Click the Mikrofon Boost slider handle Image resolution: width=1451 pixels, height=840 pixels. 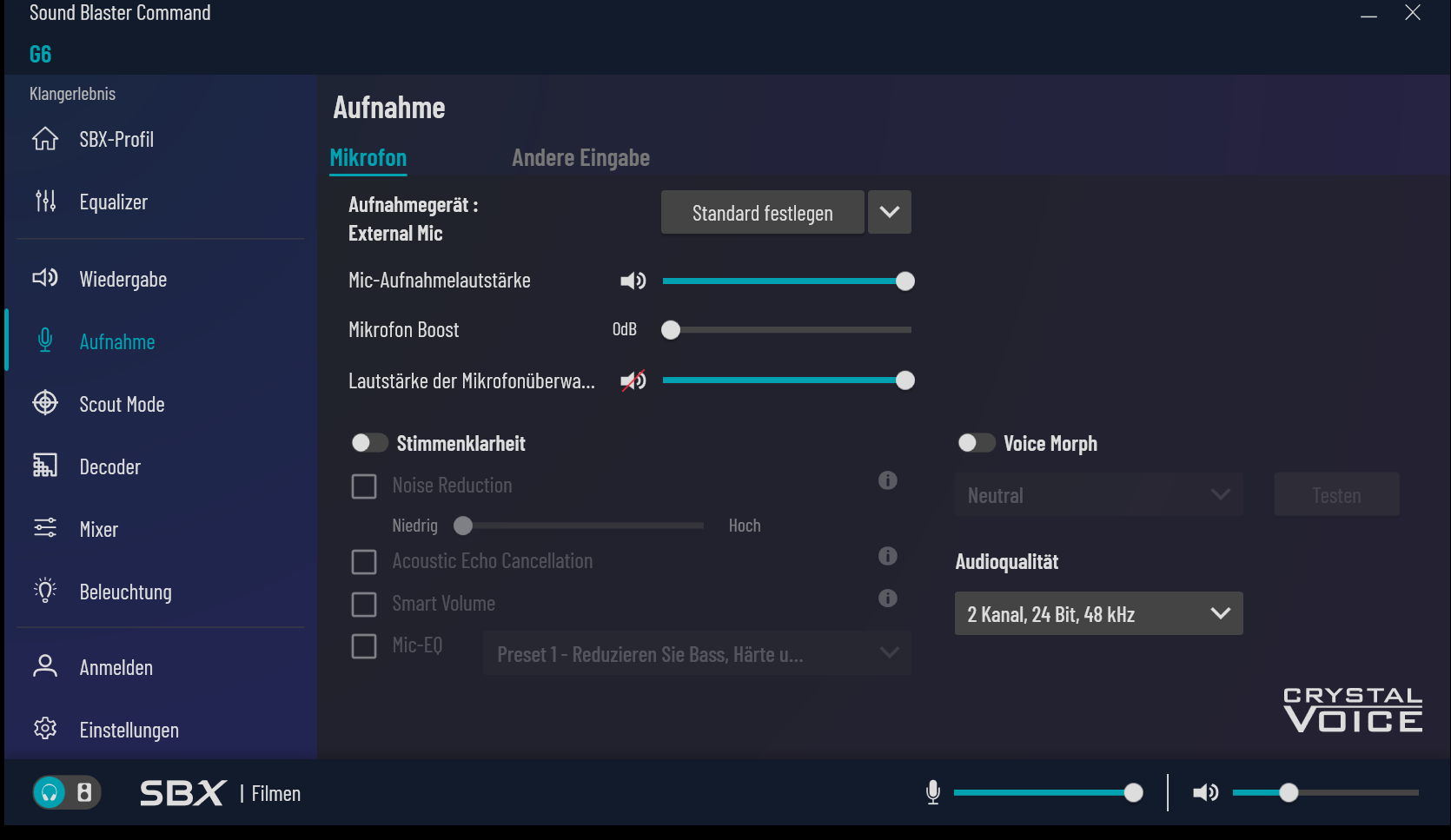click(671, 330)
